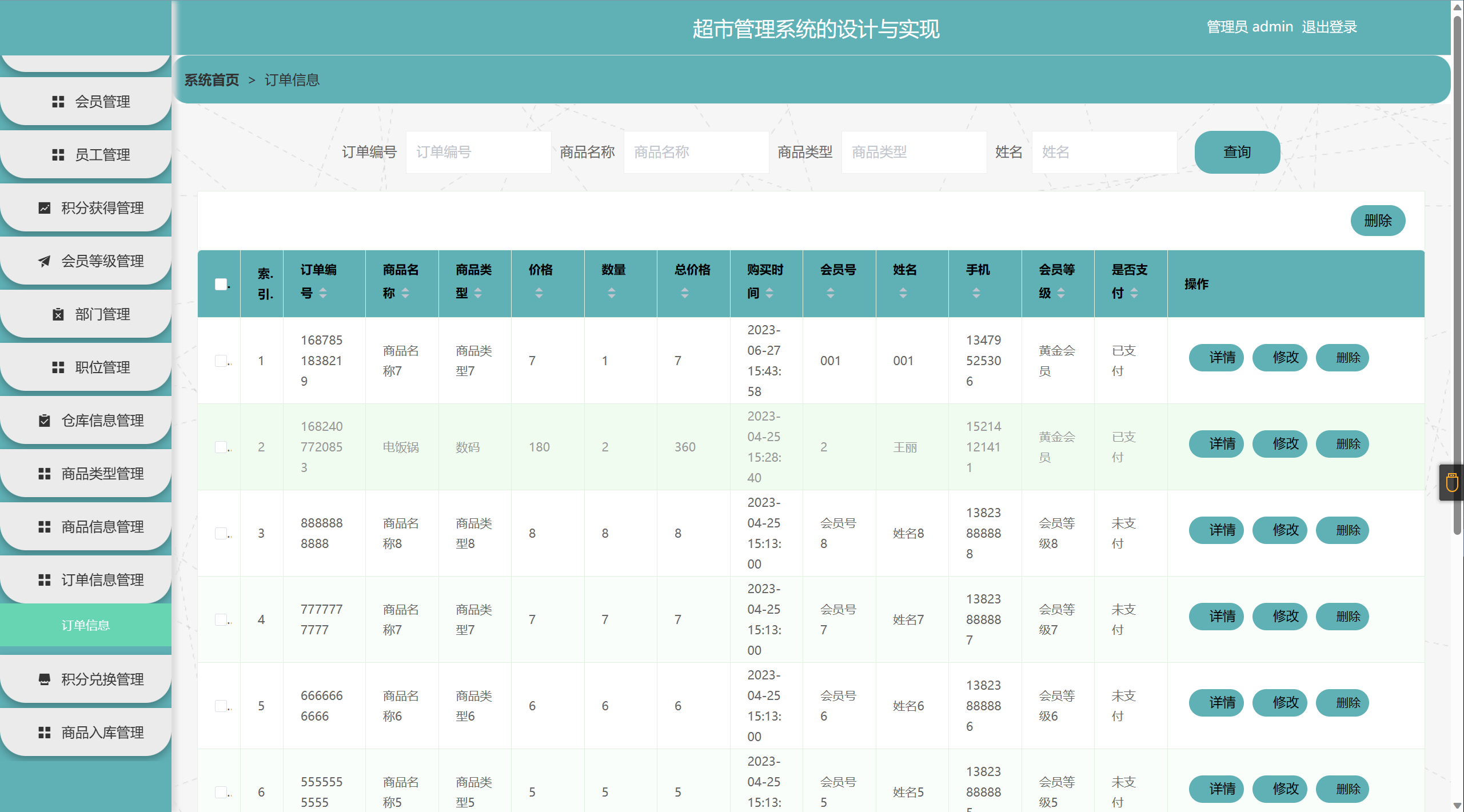Click 删除 for order 8888888888
This screenshot has width=1464, height=812.
pyautogui.click(x=1342, y=530)
